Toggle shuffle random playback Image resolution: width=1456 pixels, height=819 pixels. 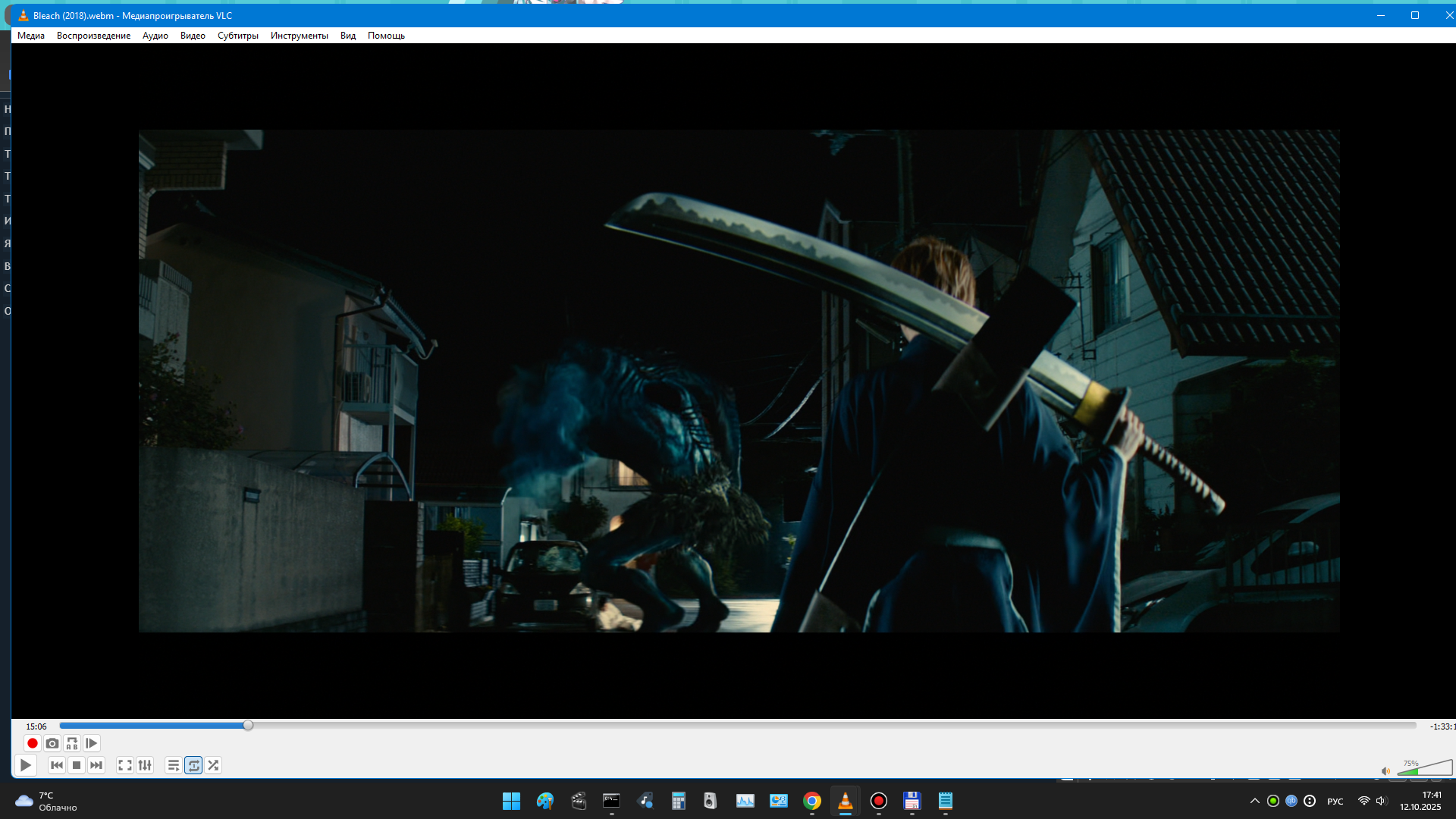(213, 765)
